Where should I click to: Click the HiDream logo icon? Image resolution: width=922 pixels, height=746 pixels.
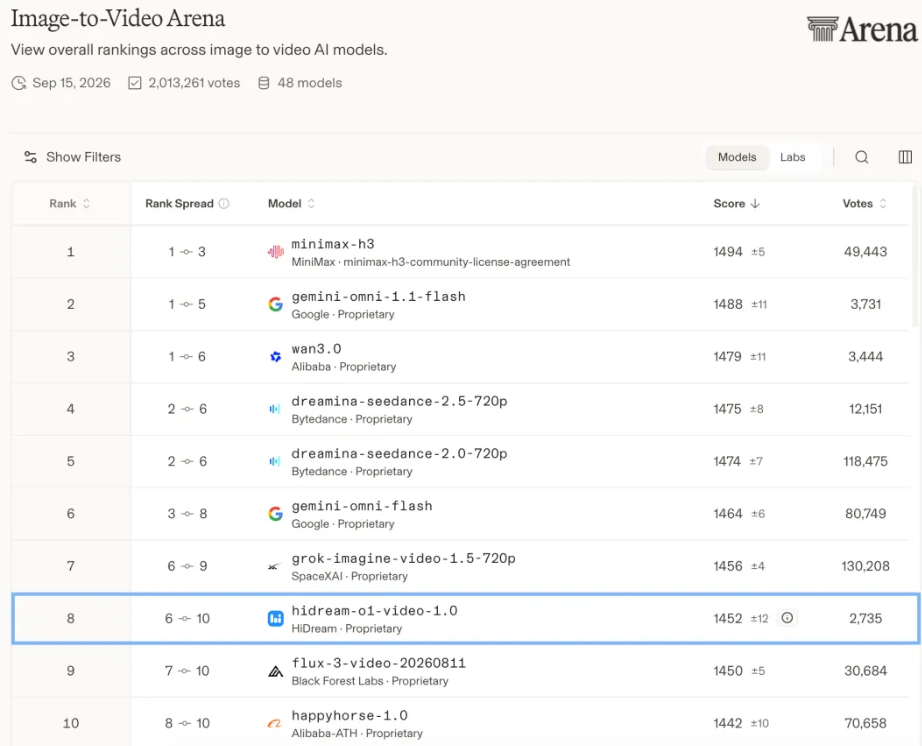(275, 618)
